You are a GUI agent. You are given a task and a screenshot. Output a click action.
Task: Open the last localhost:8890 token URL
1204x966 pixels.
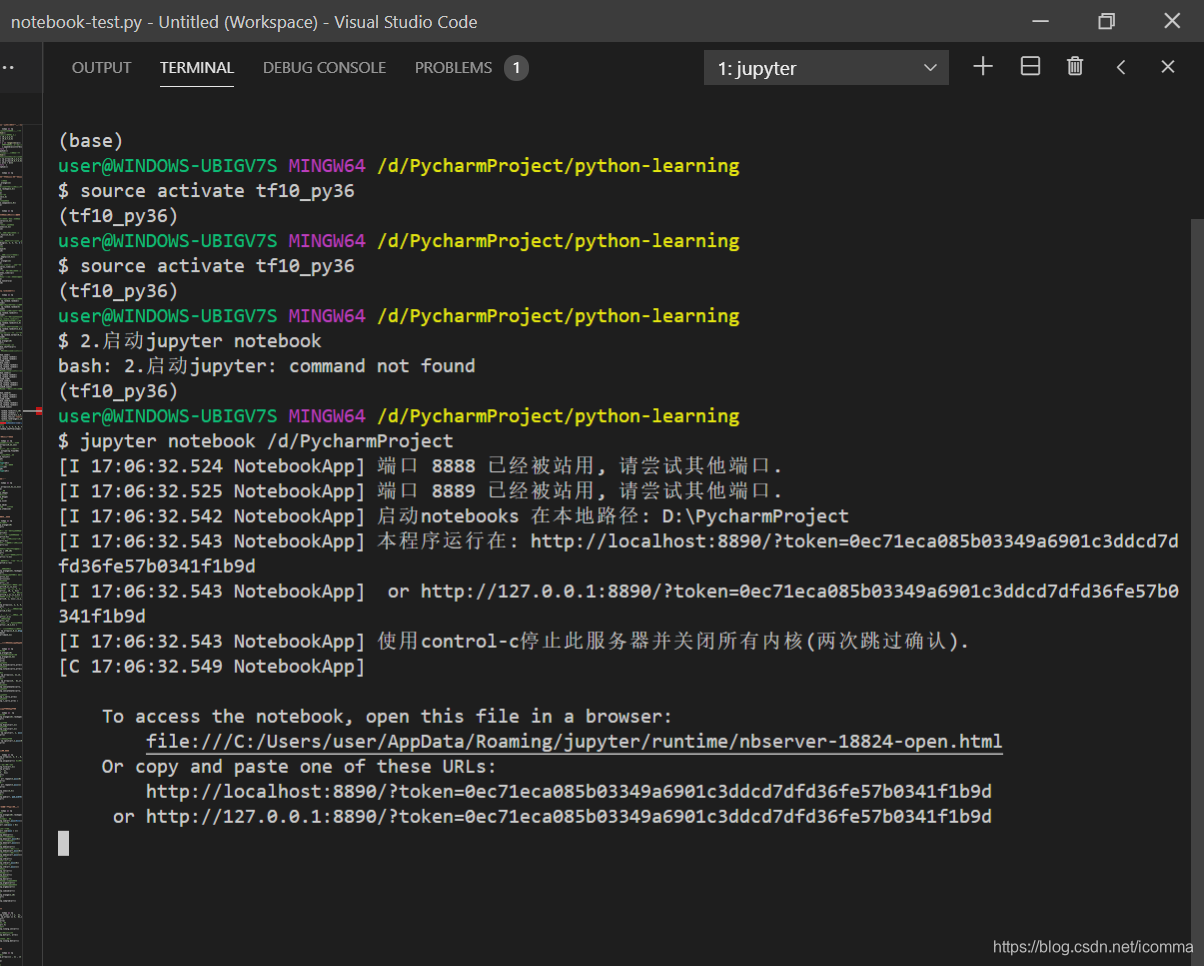pyautogui.click(x=568, y=792)
